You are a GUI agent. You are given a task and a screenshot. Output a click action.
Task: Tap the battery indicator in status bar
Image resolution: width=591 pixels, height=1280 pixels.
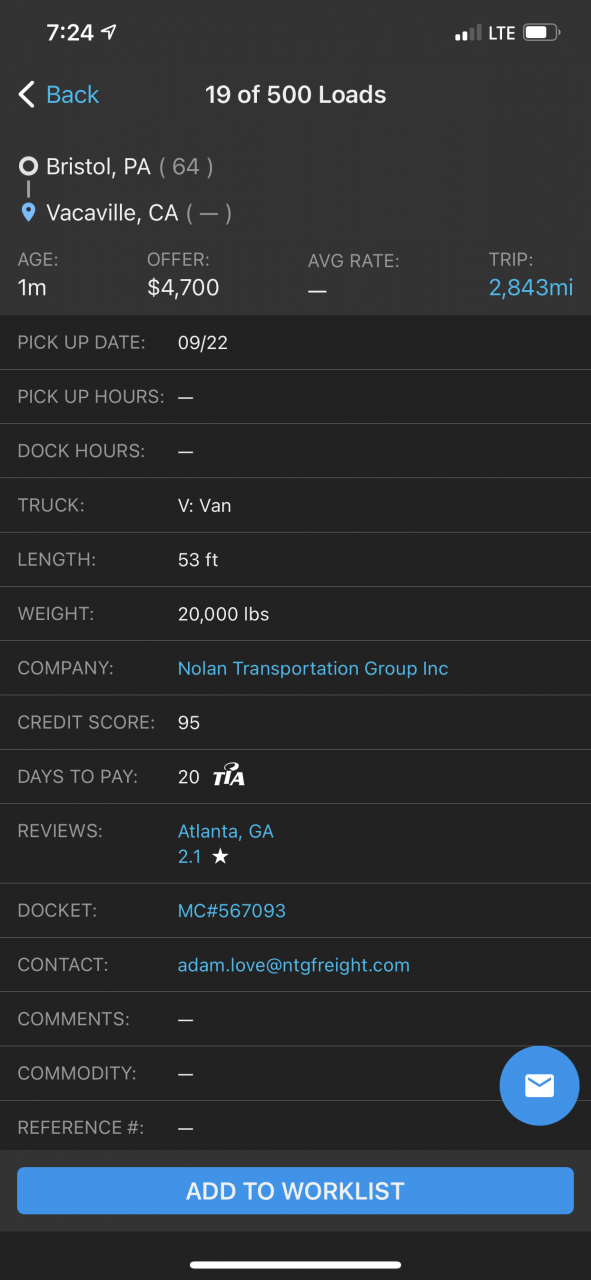point(541,33)
